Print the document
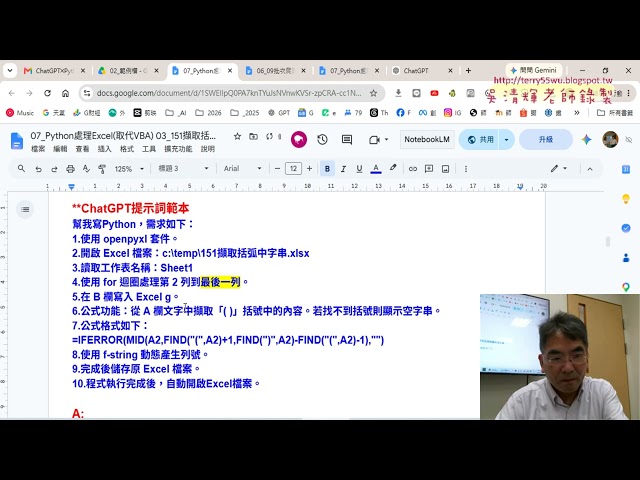 pos(70,169)
